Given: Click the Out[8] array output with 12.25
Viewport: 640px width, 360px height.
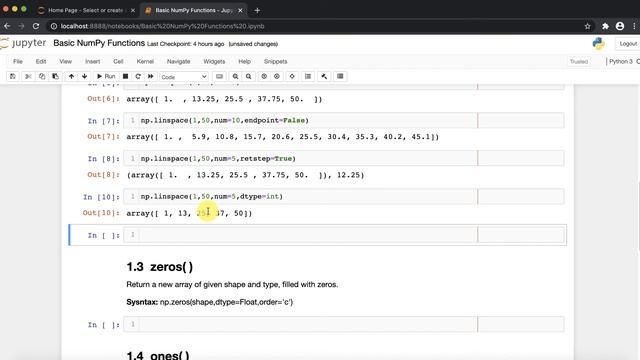Looking at the screenshot, I should (245, 175).
